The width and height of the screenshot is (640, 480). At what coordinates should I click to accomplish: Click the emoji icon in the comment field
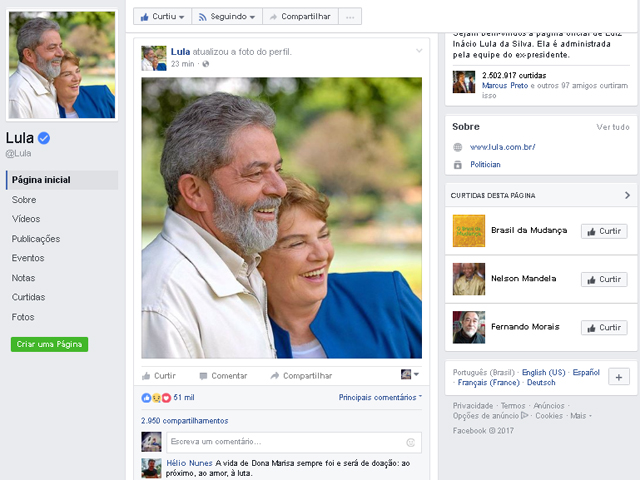410,442
